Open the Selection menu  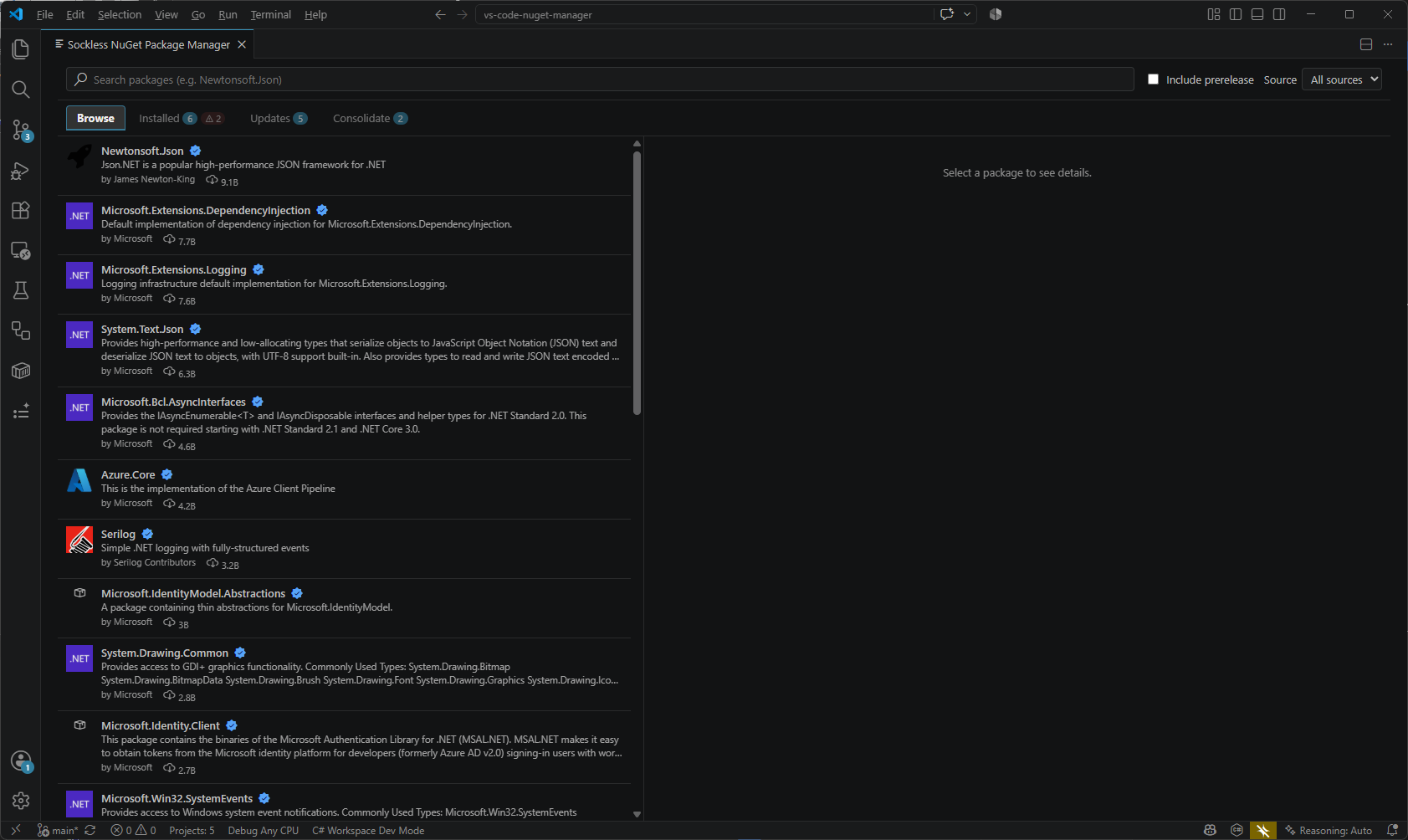pos(120,14)
